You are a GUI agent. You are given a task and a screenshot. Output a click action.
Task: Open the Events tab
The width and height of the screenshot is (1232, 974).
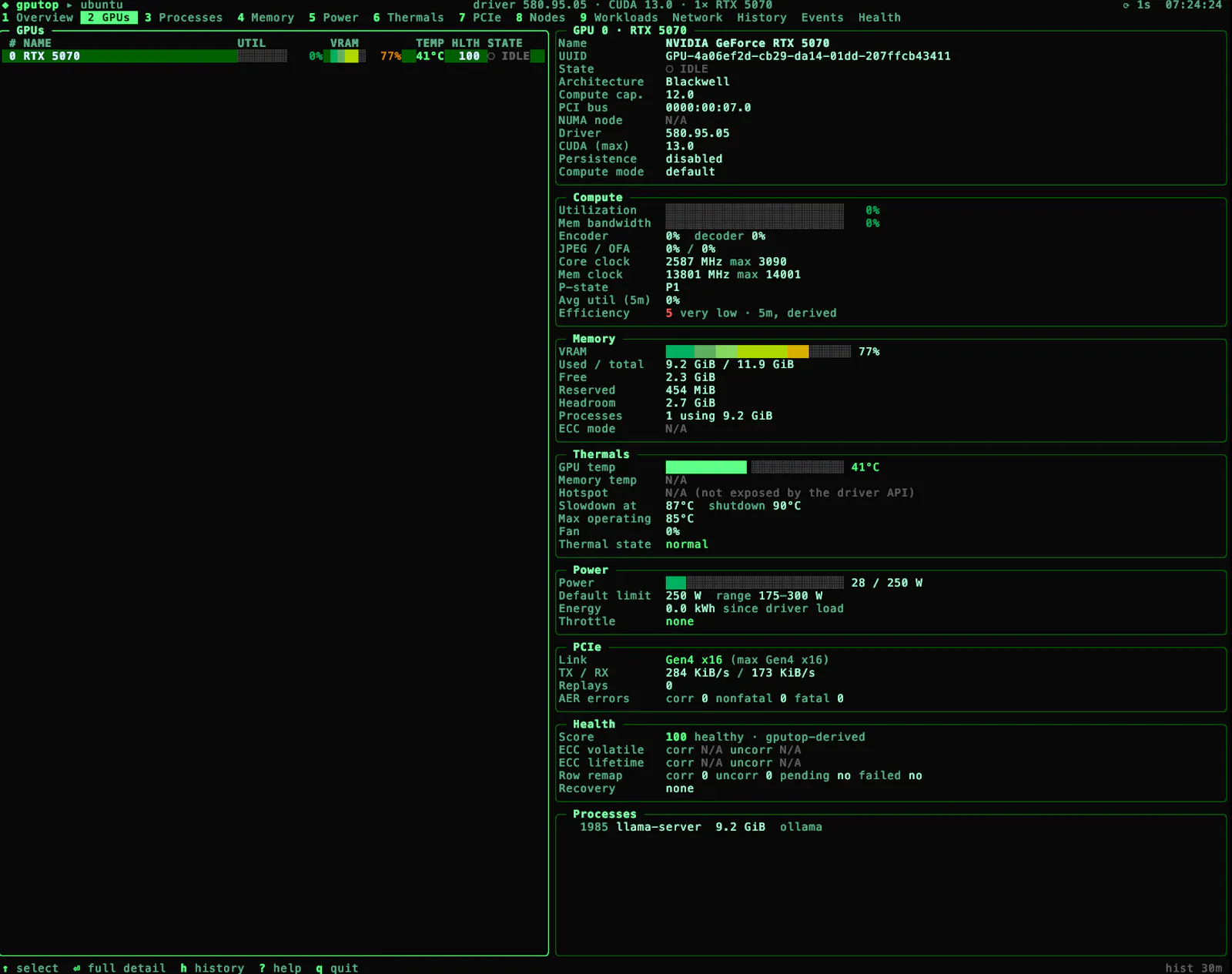pyautogui.click(x=822, y=18)
